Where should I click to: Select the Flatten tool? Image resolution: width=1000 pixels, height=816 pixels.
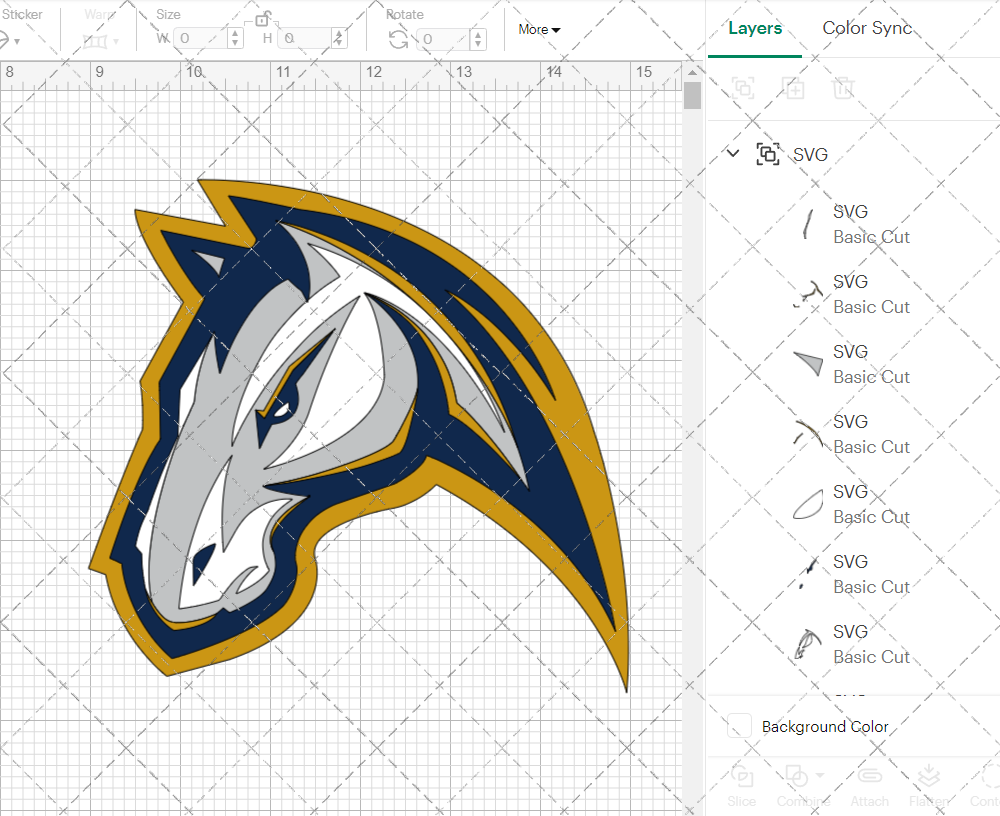tap(929, 785)
